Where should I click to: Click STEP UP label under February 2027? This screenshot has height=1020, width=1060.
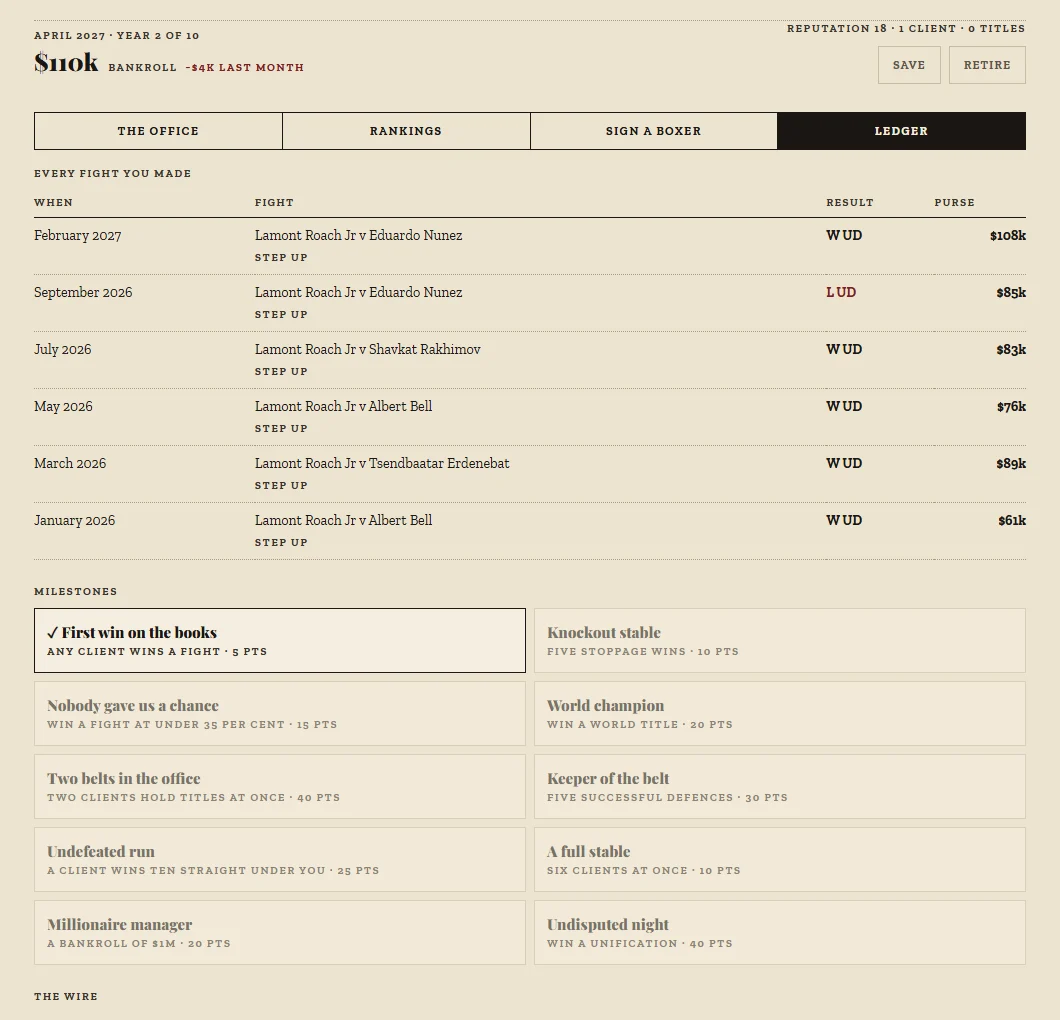(281, 258)
